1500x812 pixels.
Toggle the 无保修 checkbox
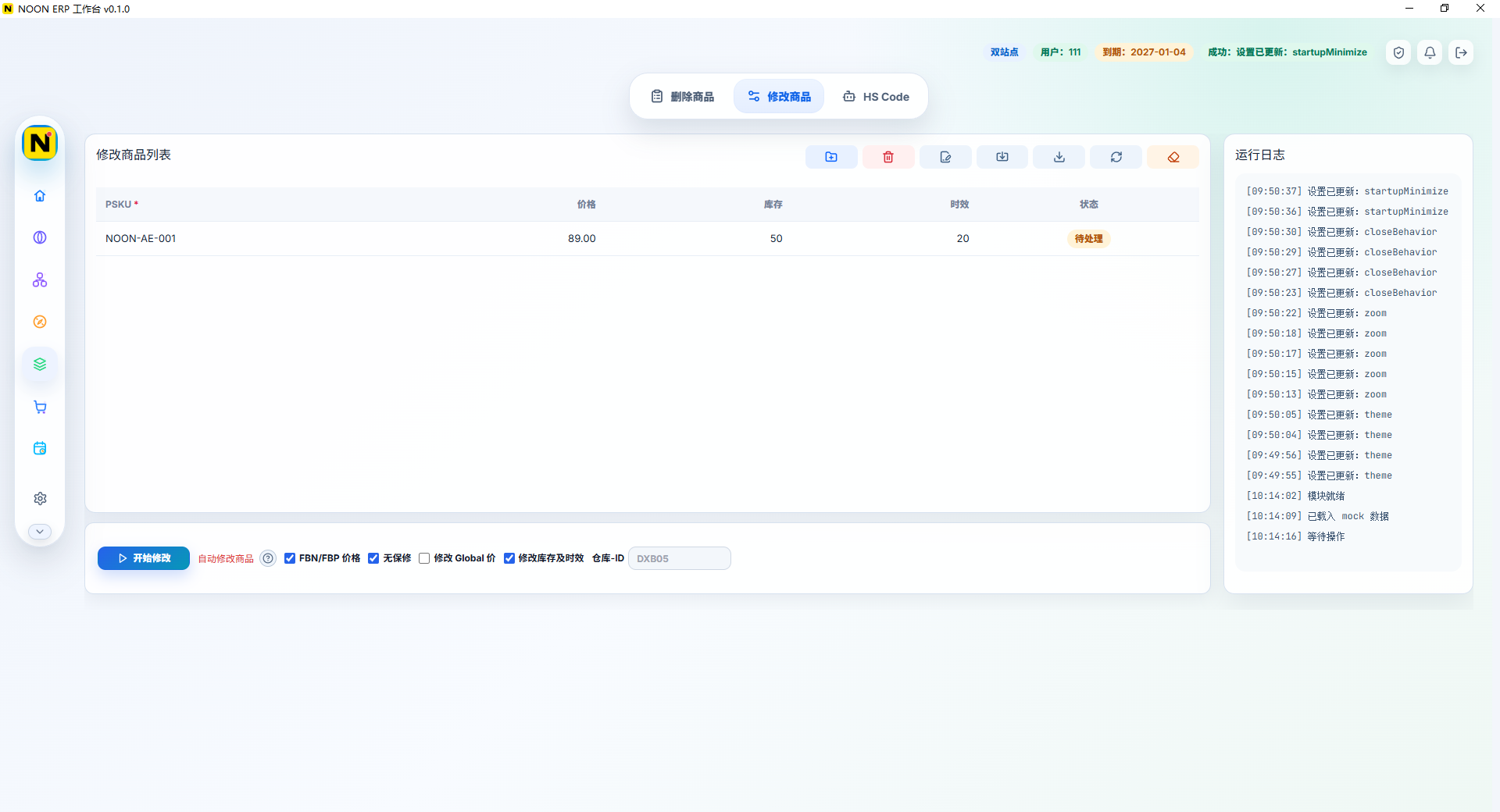click(x=373, y=558)
